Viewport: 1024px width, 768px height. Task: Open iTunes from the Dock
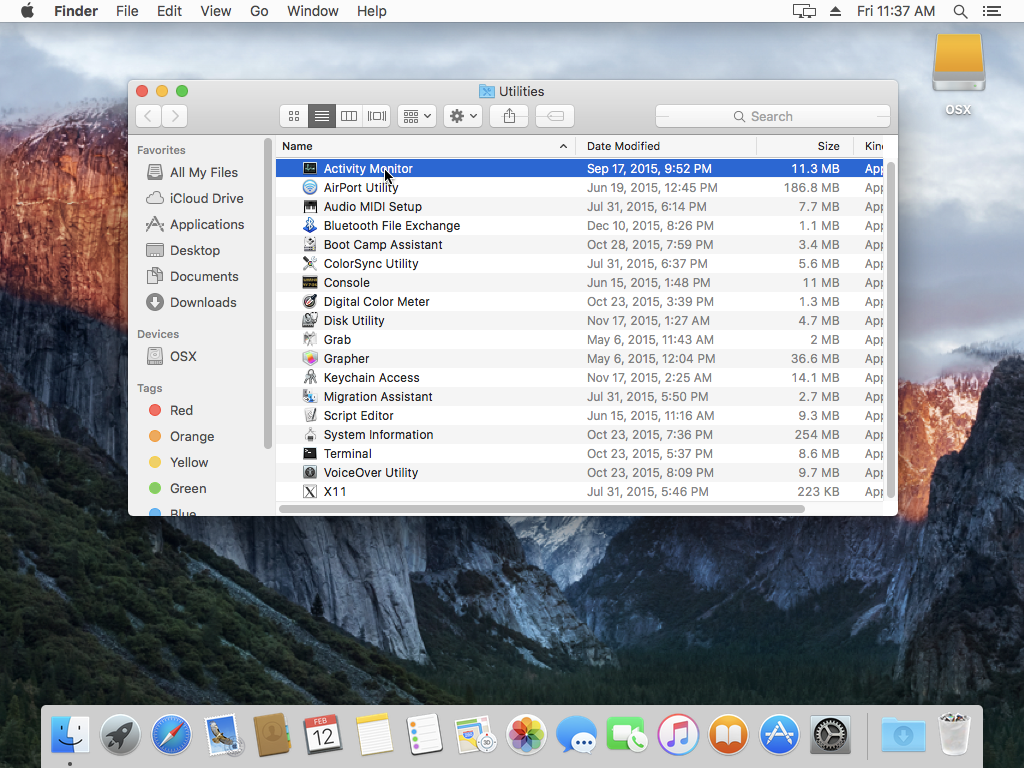[678, 734]
